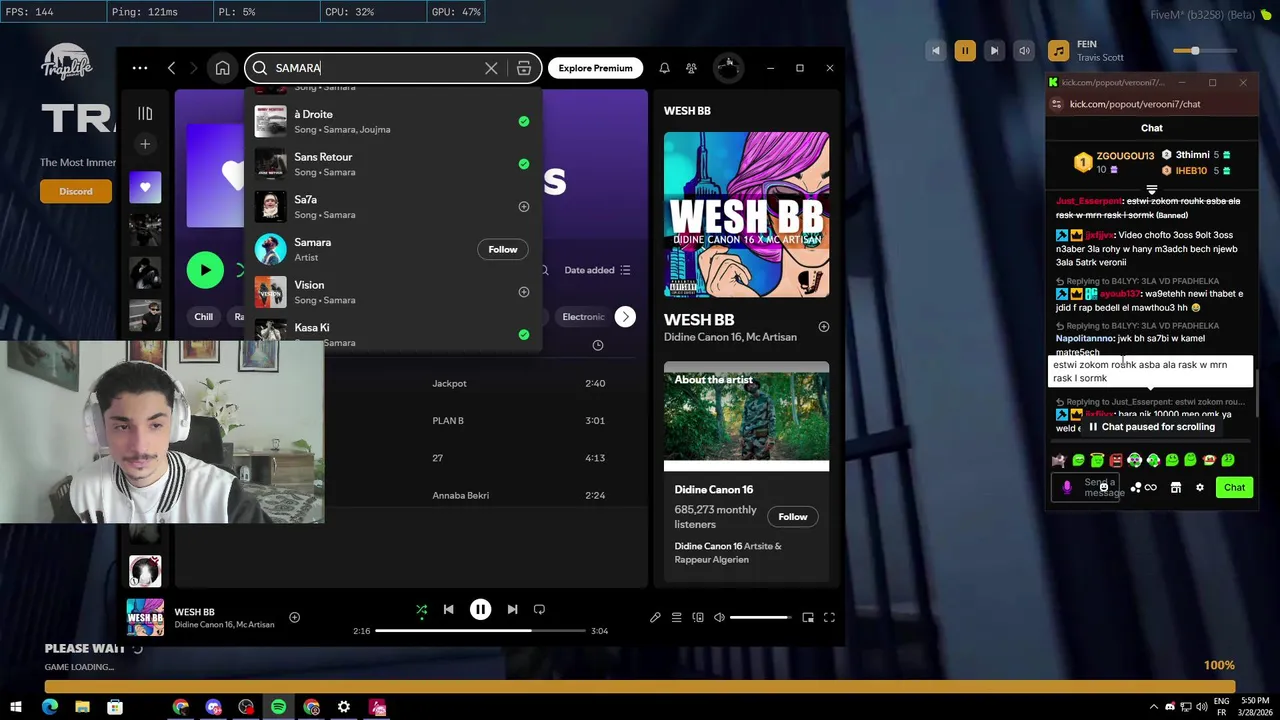Add WESH BB to Liked in panel
The image size is (1280, 720).
[824, 327]
